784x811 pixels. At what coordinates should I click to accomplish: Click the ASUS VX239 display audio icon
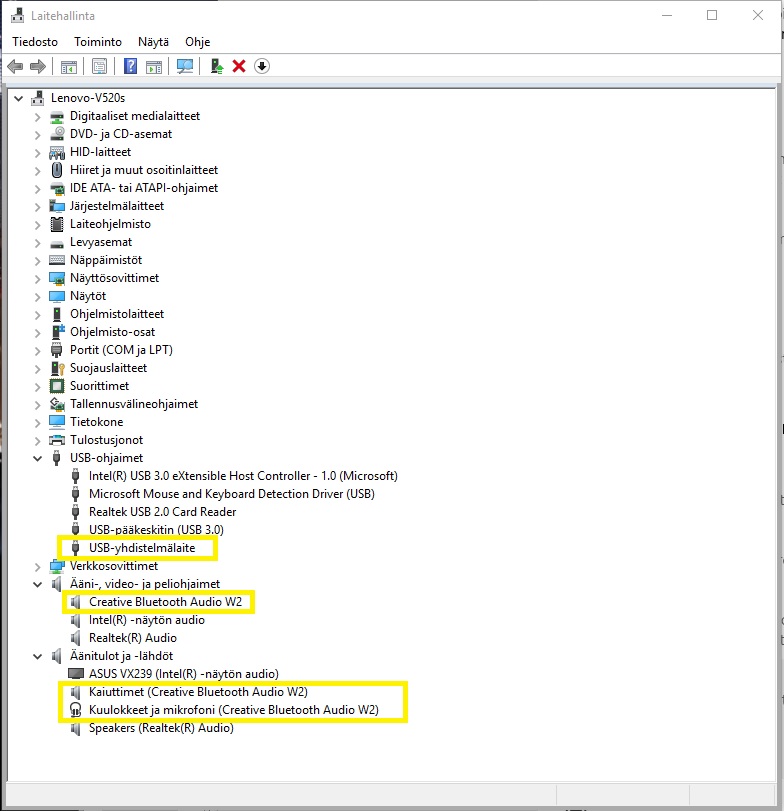pos(76,674)
